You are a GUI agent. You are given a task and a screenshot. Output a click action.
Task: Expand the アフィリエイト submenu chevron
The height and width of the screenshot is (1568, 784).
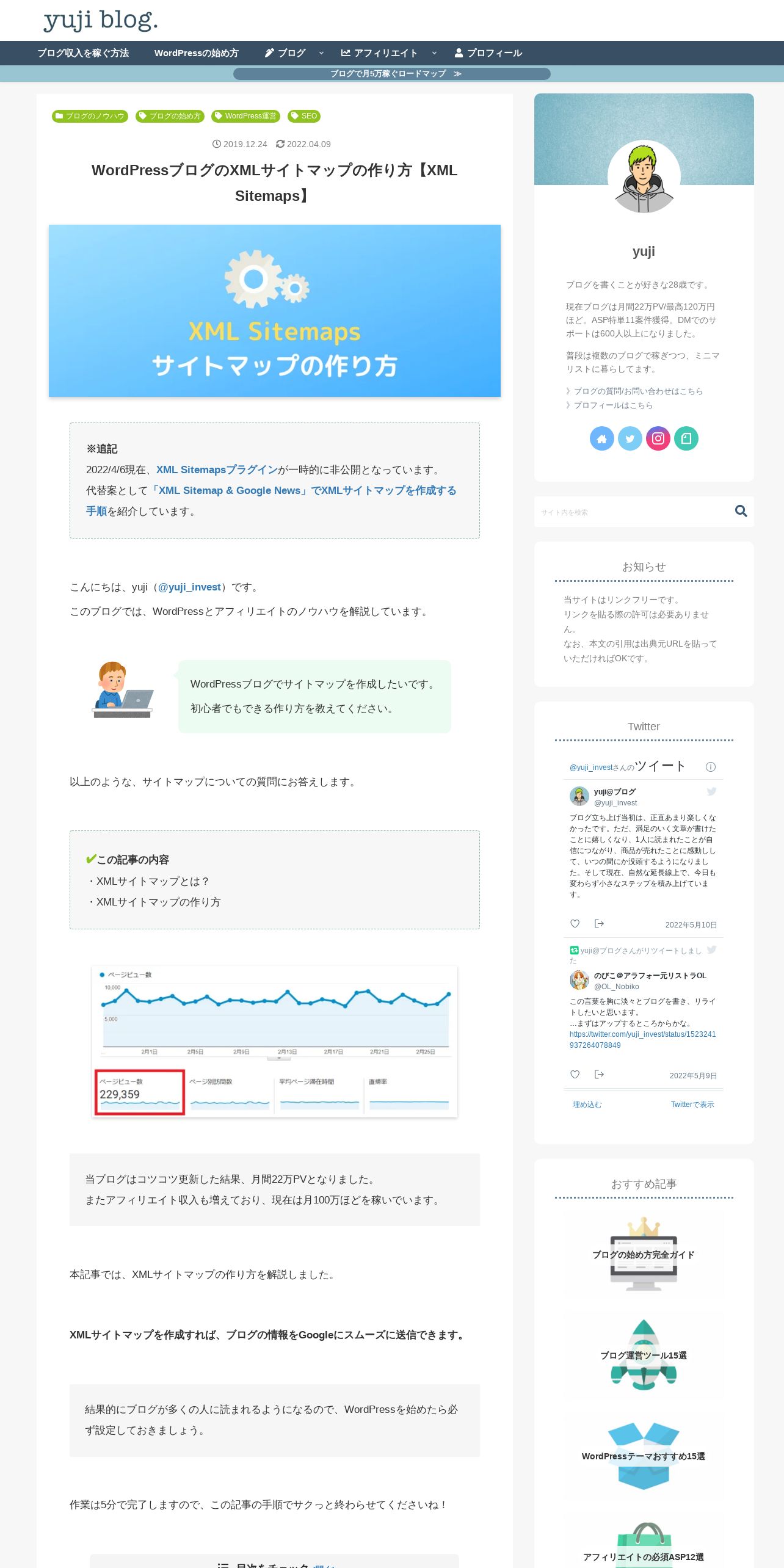point(434,53)
